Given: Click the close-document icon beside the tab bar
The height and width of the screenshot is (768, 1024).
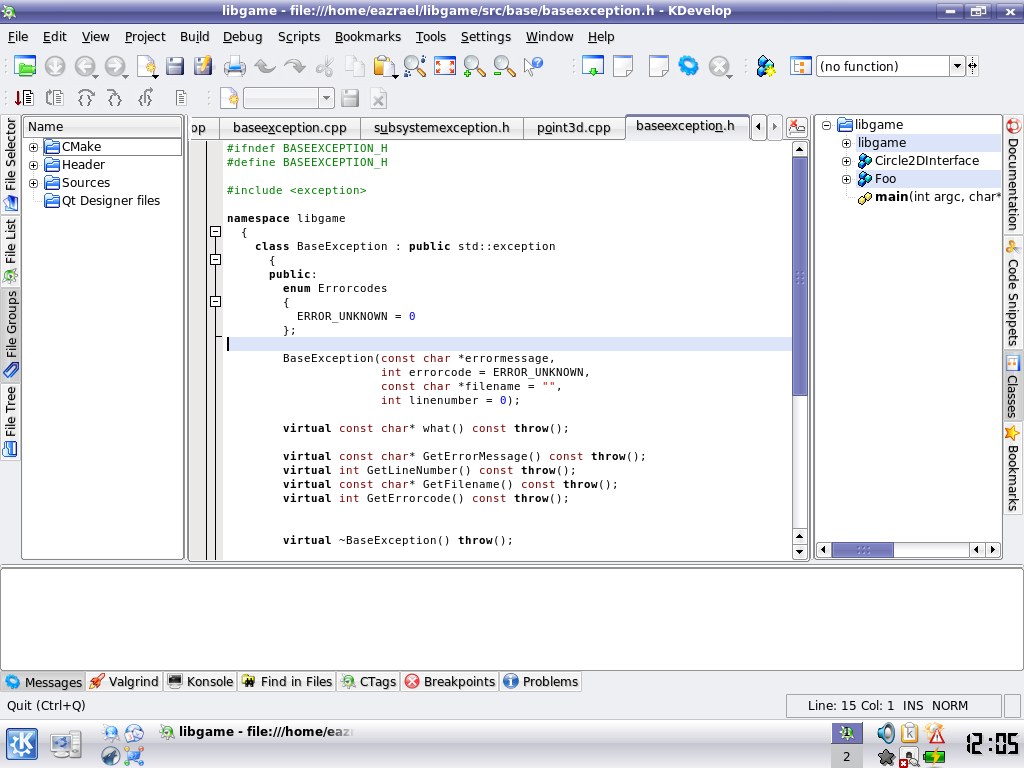Looking at the screenshot, I should (x=796, y=127).
